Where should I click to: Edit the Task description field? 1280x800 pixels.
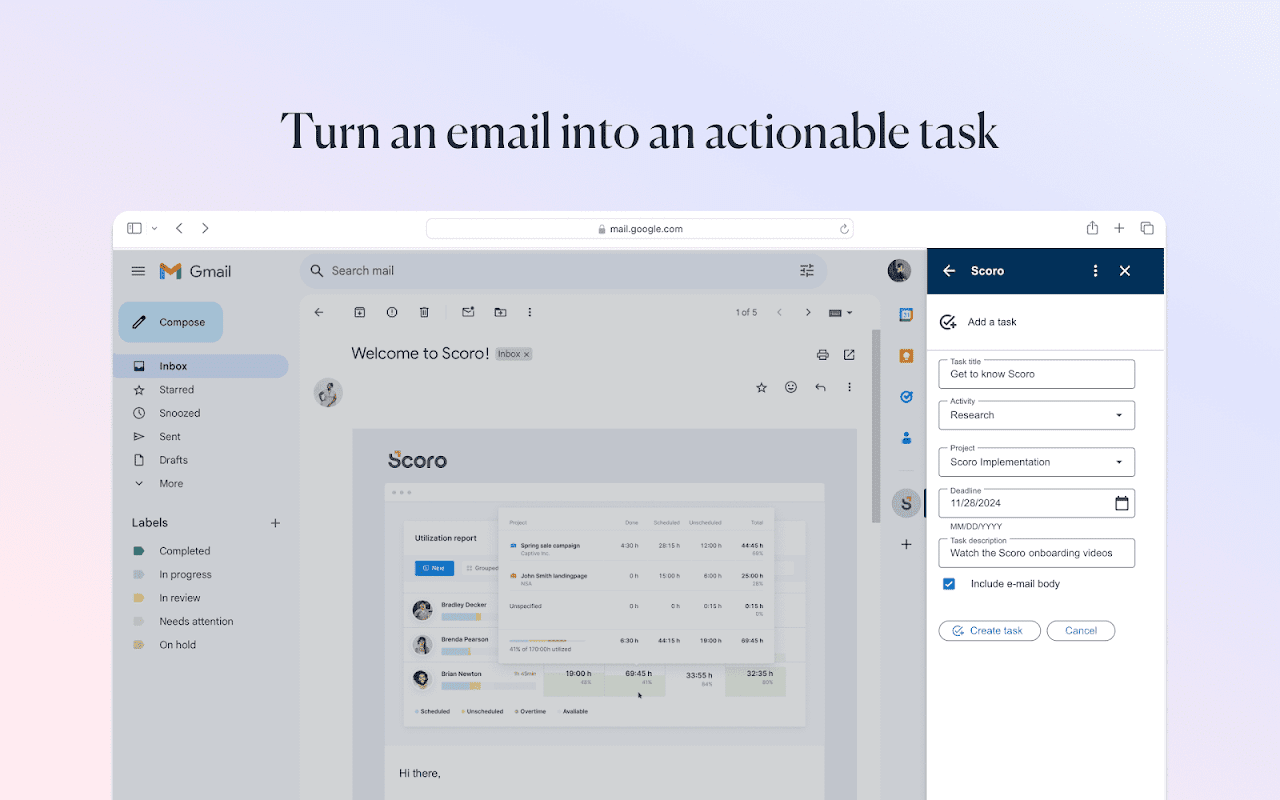tap(1036, 553)
